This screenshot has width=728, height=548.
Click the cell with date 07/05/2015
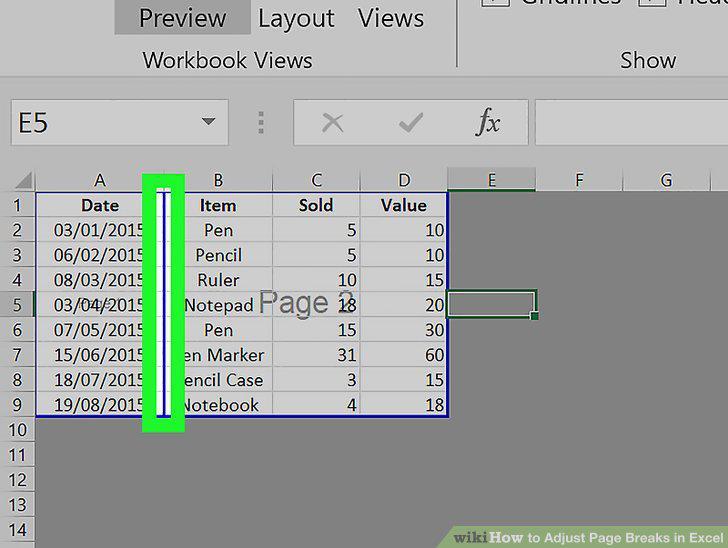[x=100, y=330]
